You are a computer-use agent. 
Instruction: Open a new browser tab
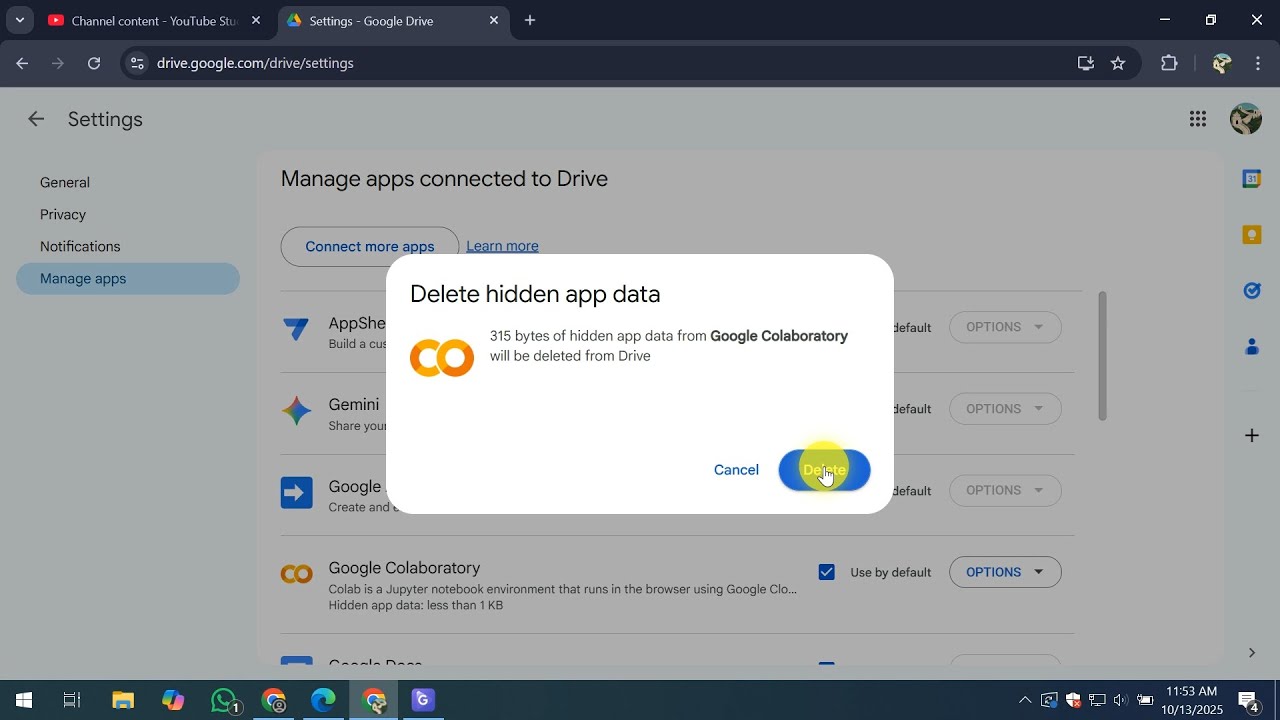point(530,20)
